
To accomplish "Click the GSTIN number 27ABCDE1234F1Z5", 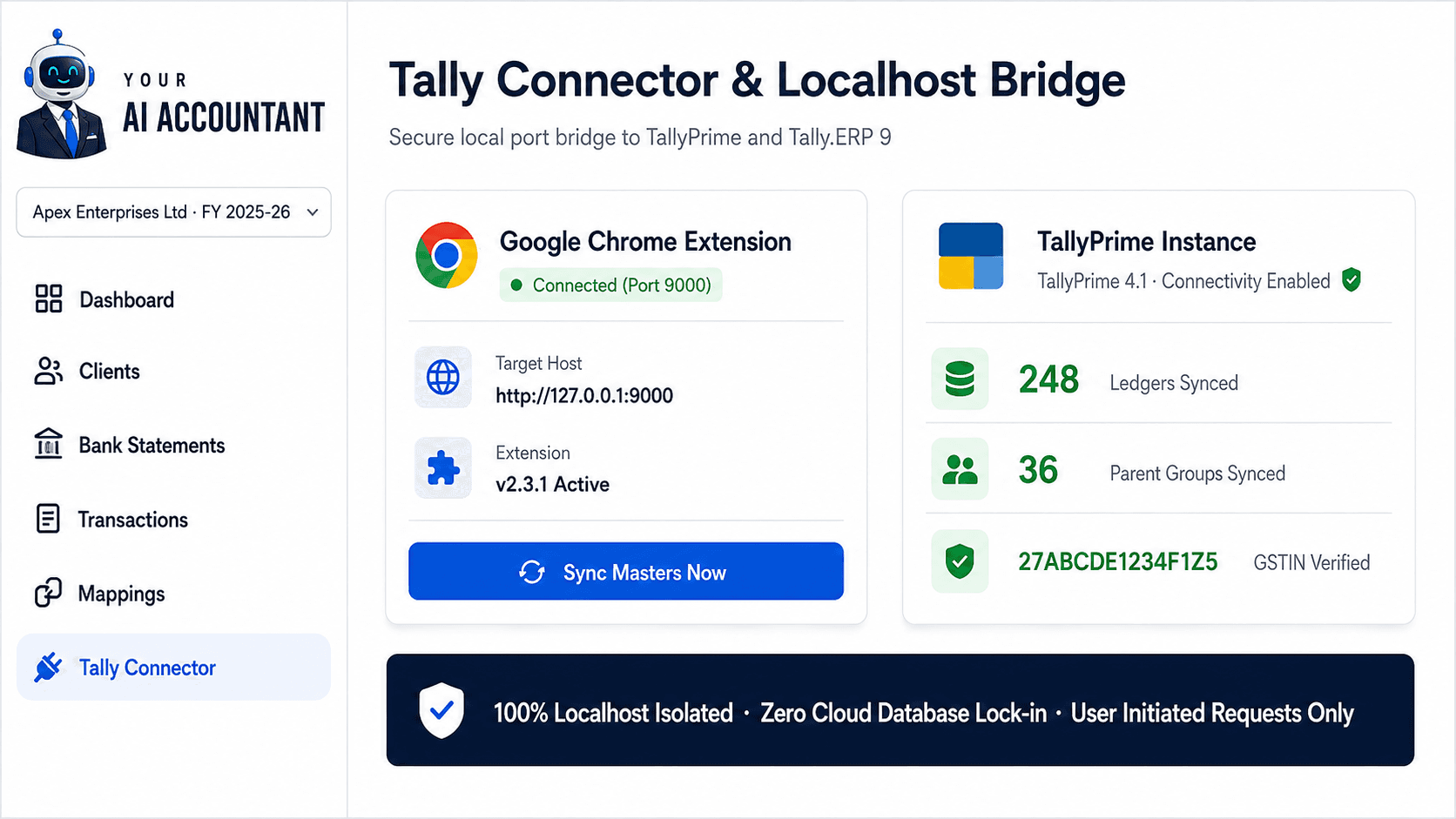I will pyautogui.click(x=1118, y=562).
